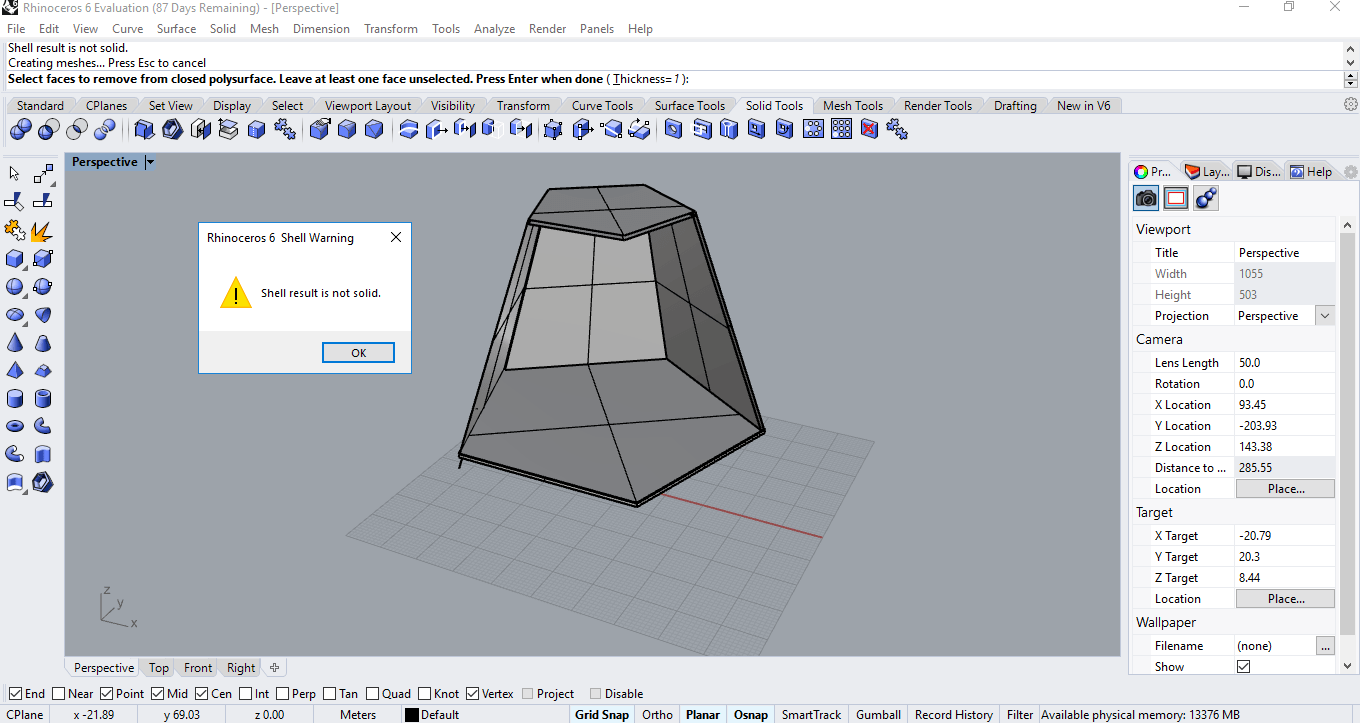Enable the Quad osnap checkbox

(372, 693)
